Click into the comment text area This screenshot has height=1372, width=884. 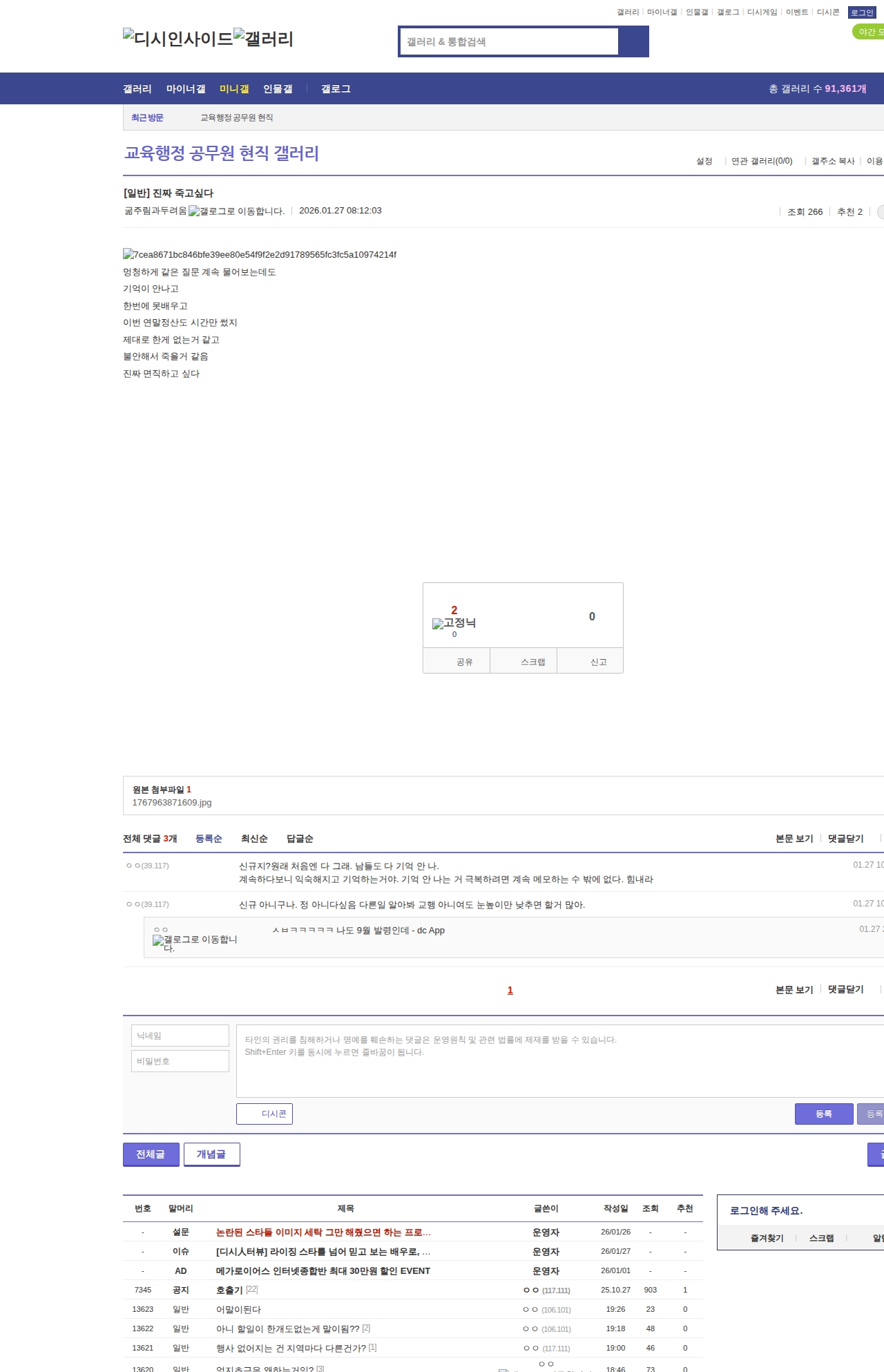coord(560,1061)
